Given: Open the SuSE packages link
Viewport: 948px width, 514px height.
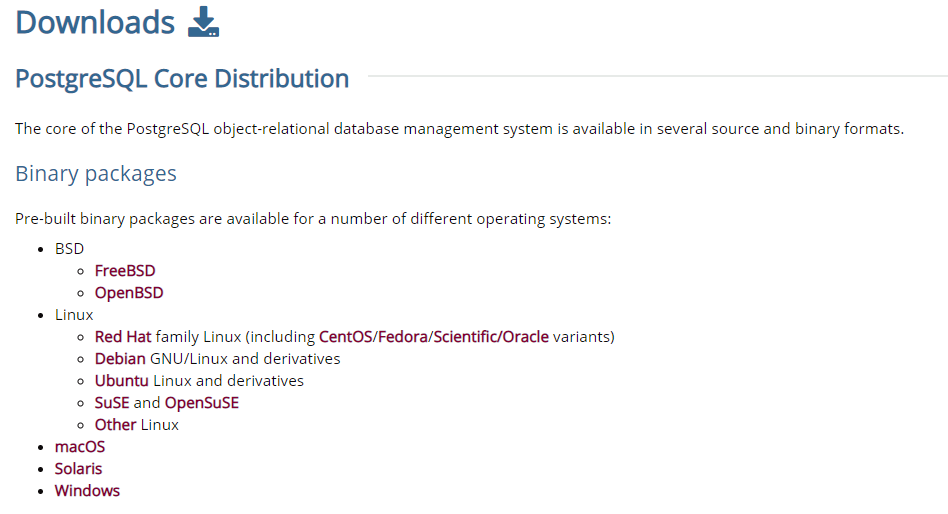Looking at the screenshot, I should click(x=112, y=403).
